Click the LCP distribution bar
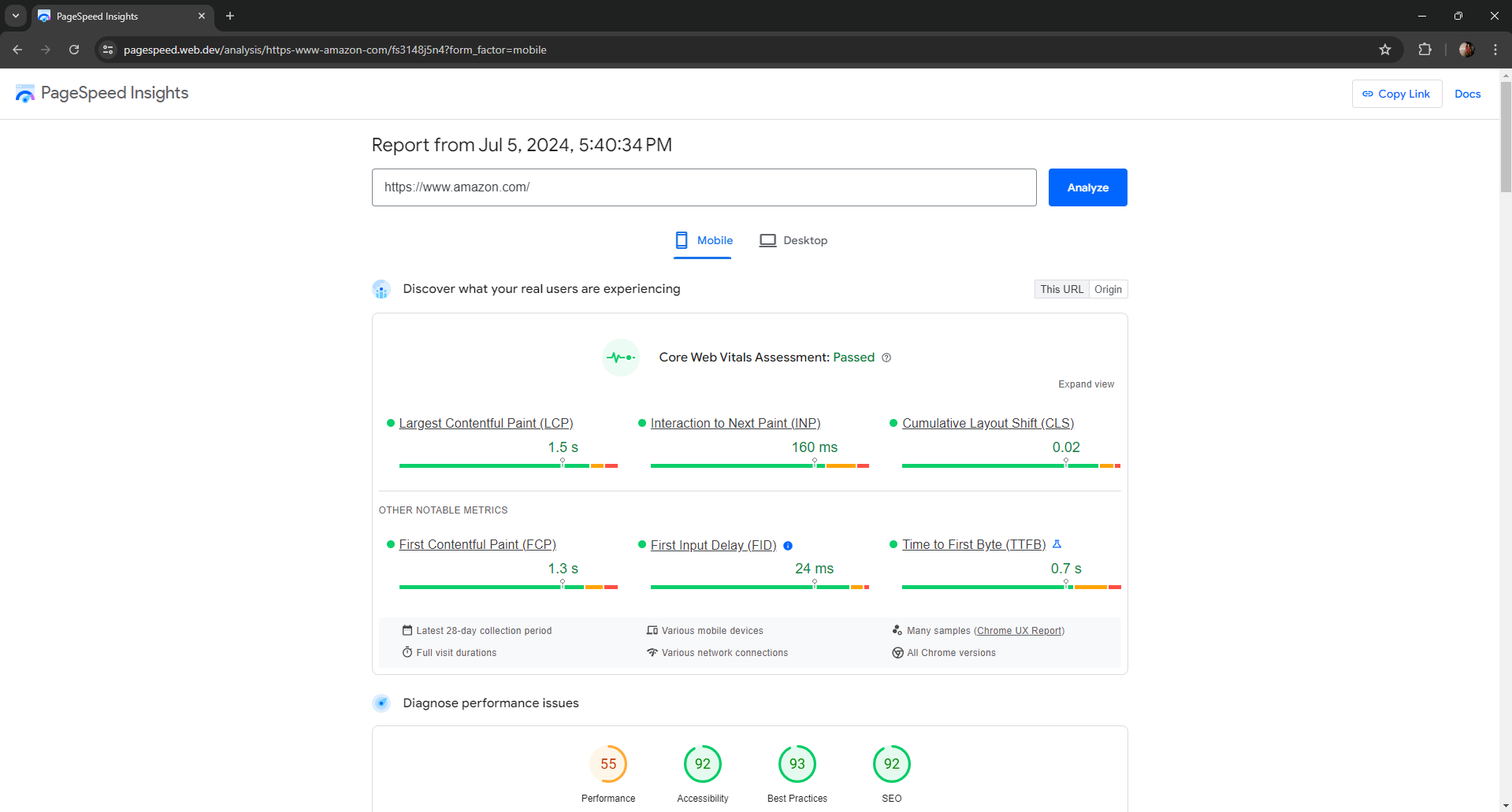The height and width of the screenshot is (812, 1512). point(508,465)
